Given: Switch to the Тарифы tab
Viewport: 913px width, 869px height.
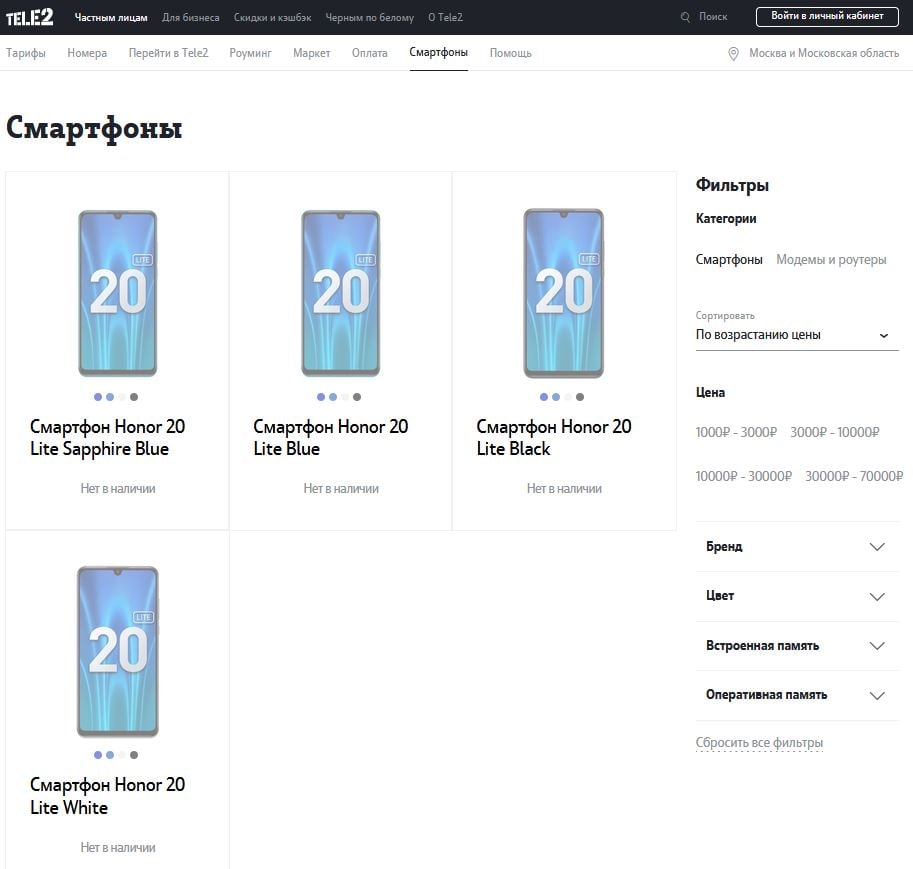Looking at the screenshot, I should pos(26,53).
